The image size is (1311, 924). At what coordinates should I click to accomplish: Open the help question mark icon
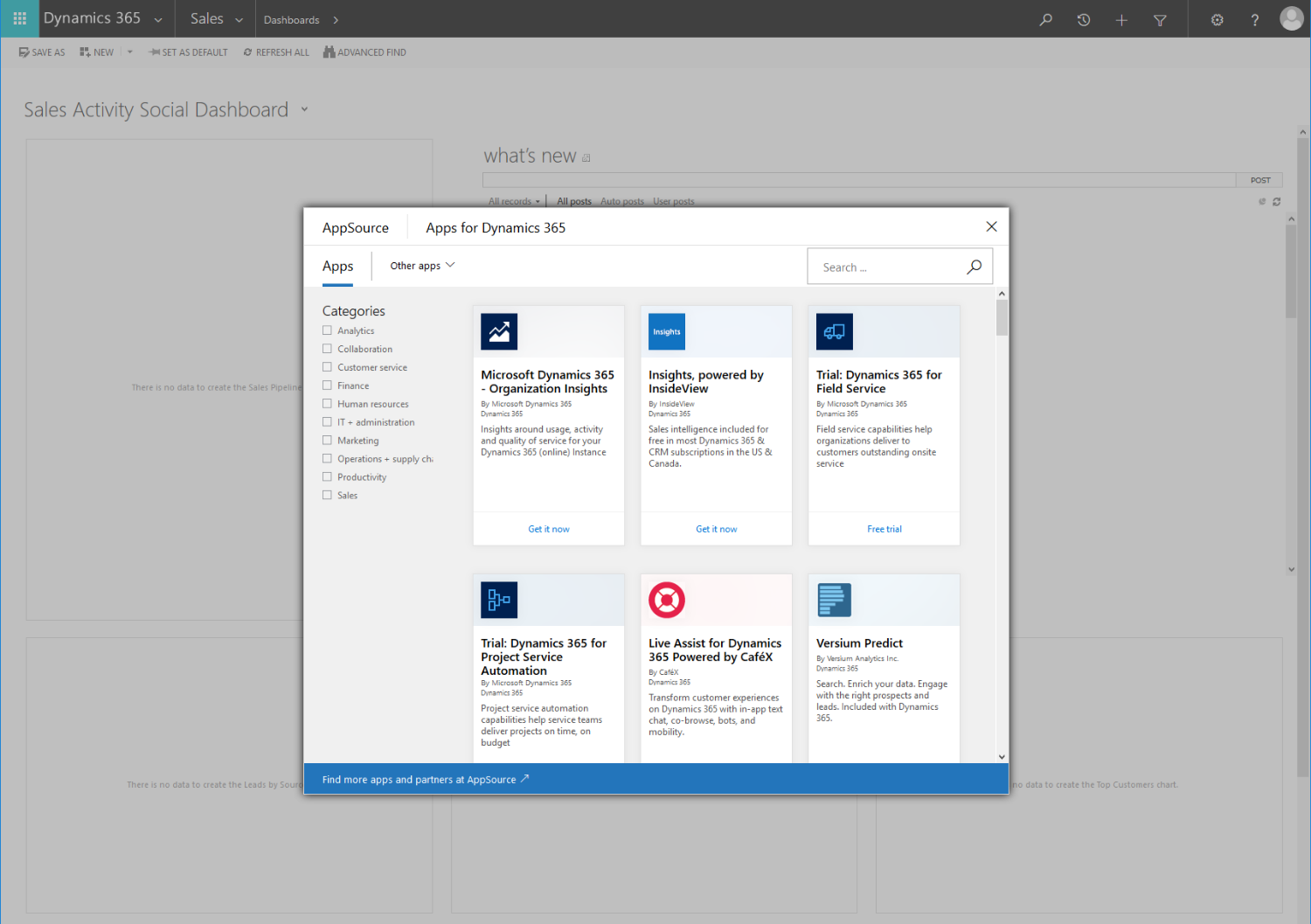tap(1255, 19)
